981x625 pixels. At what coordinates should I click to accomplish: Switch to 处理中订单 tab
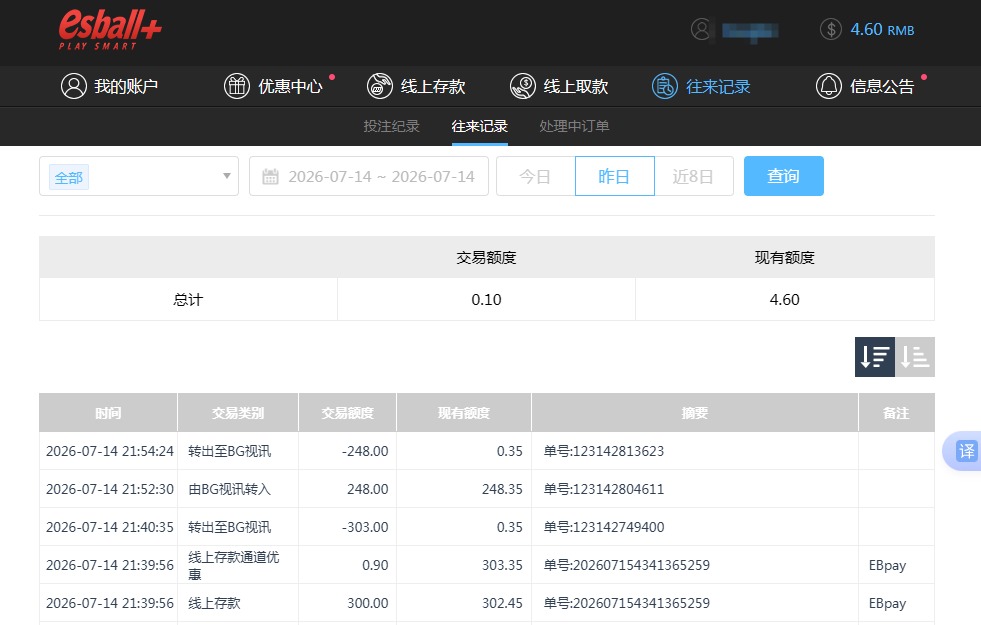(574, 126)
